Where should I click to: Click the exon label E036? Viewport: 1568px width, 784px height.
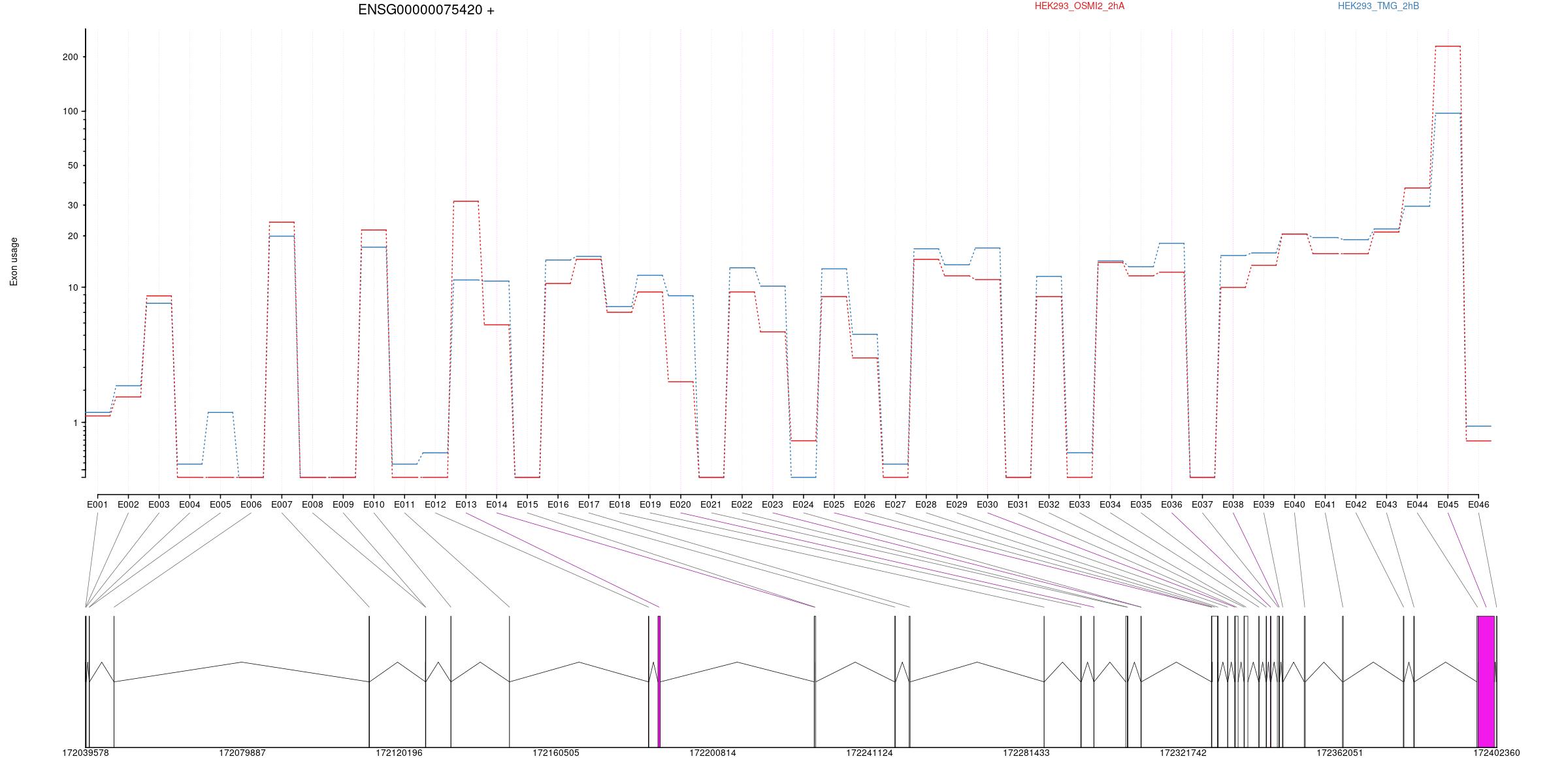[x=1171, y=504]
